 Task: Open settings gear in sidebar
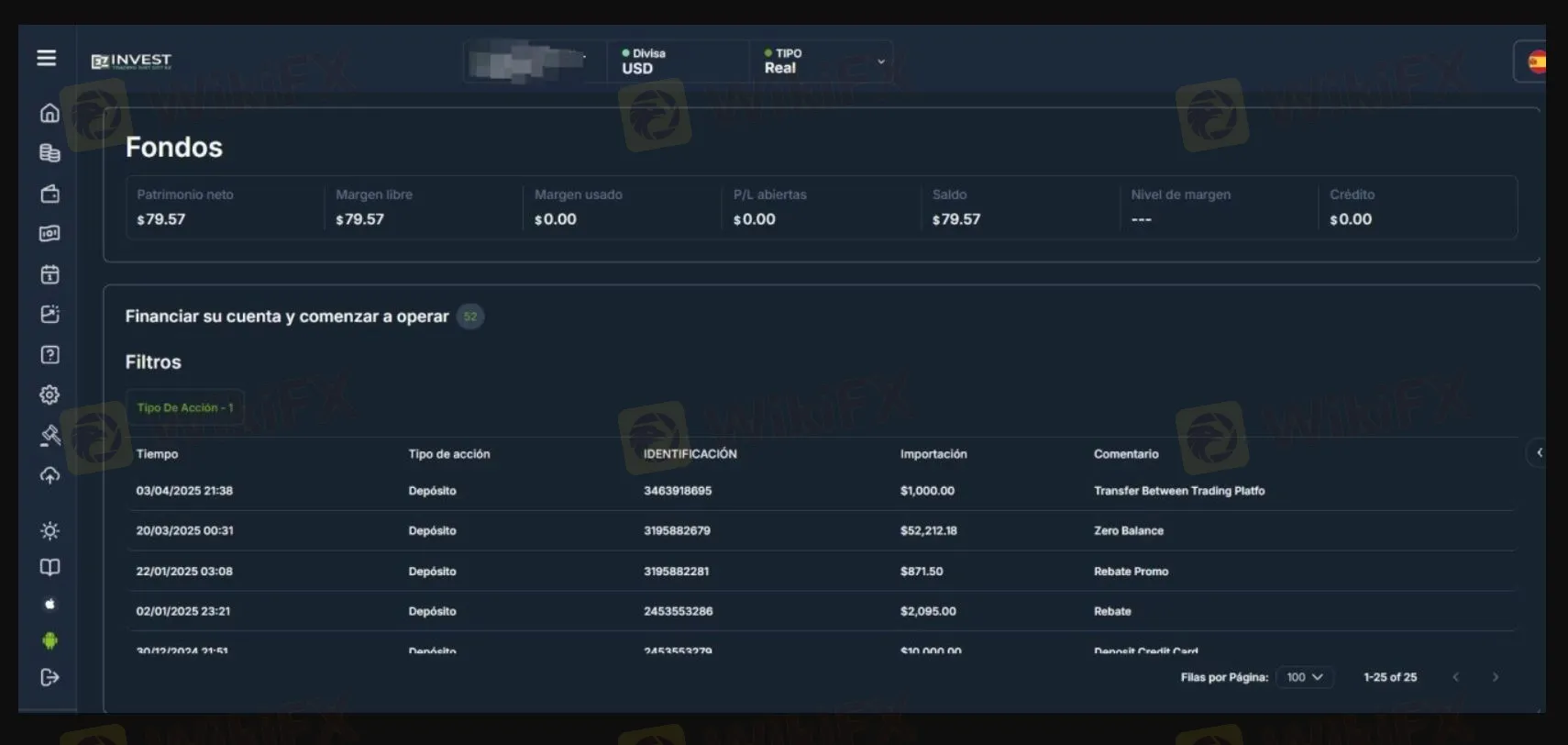50,395
